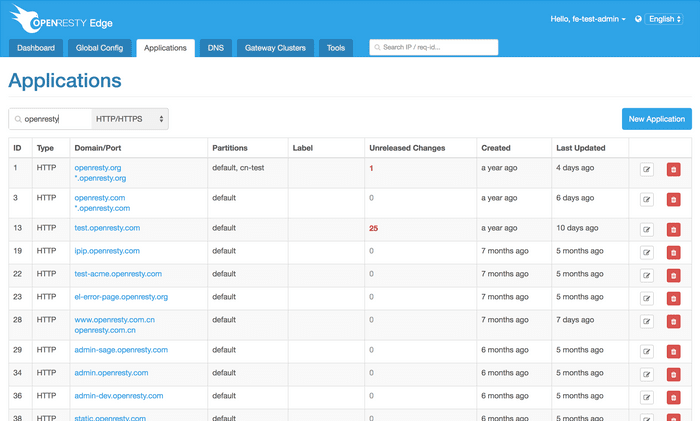Open the *.openresty.com wildcard link
This screenshot has height=421, width=700.
(x=102, y=208)
